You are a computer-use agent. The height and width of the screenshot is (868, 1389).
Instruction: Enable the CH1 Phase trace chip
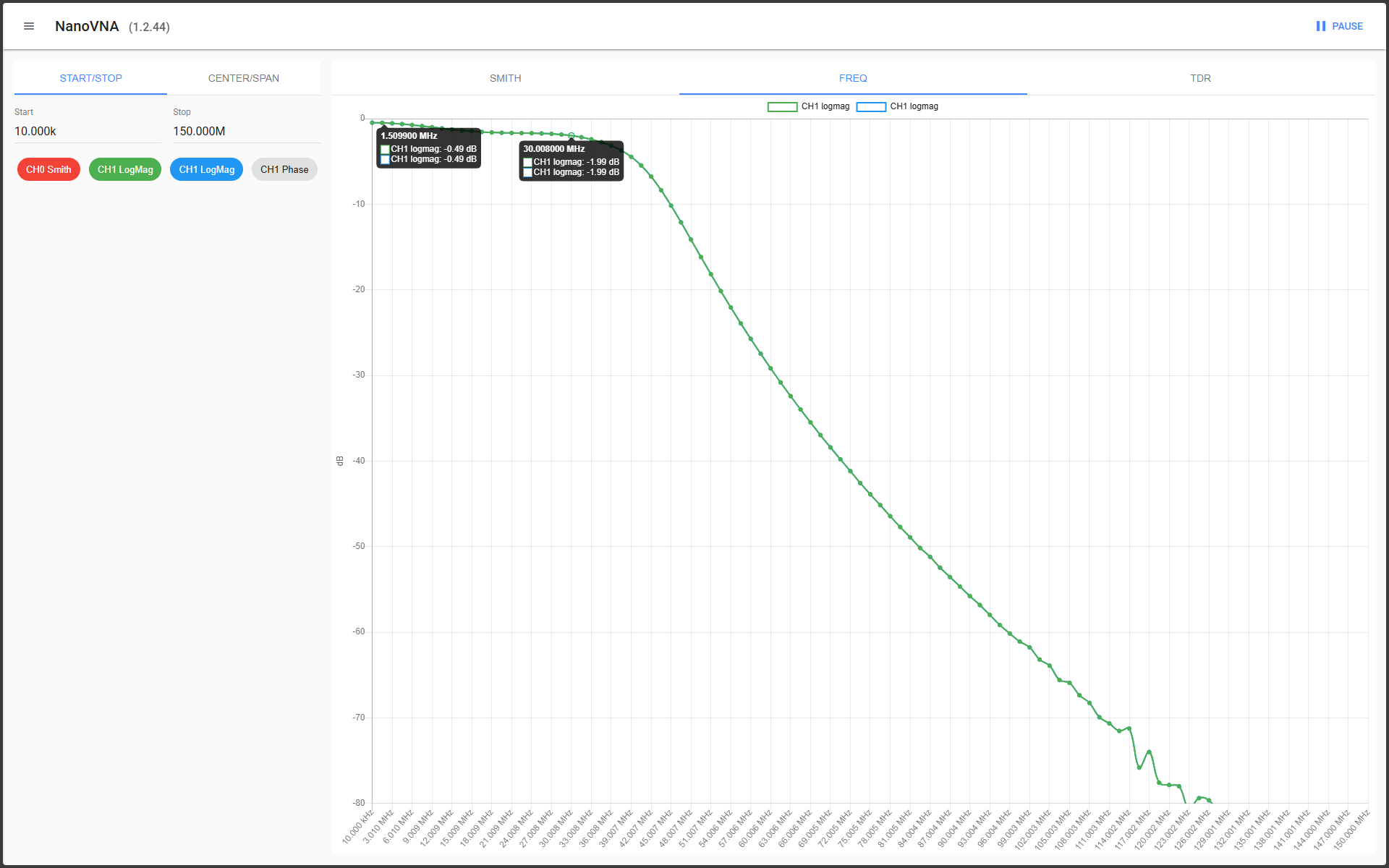point(284,169)
